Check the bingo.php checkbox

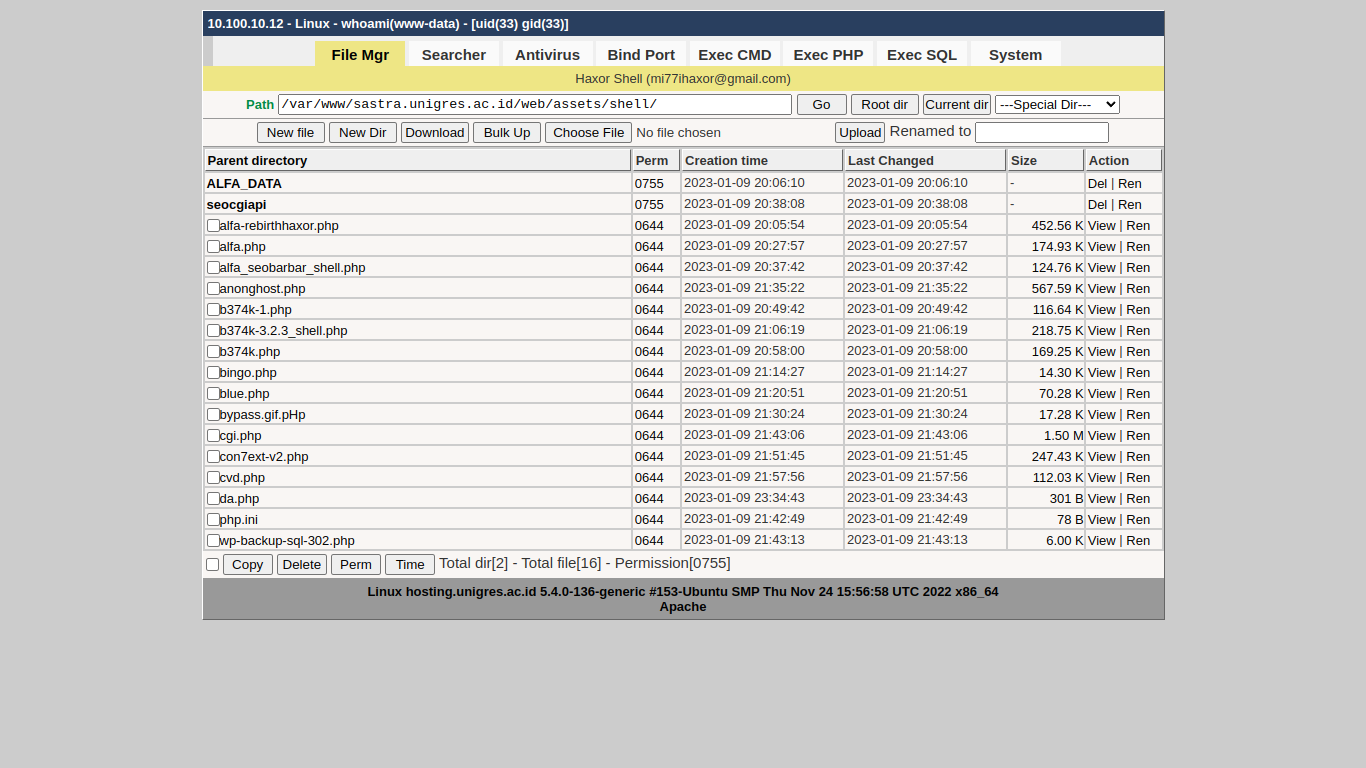coord(213,373)
